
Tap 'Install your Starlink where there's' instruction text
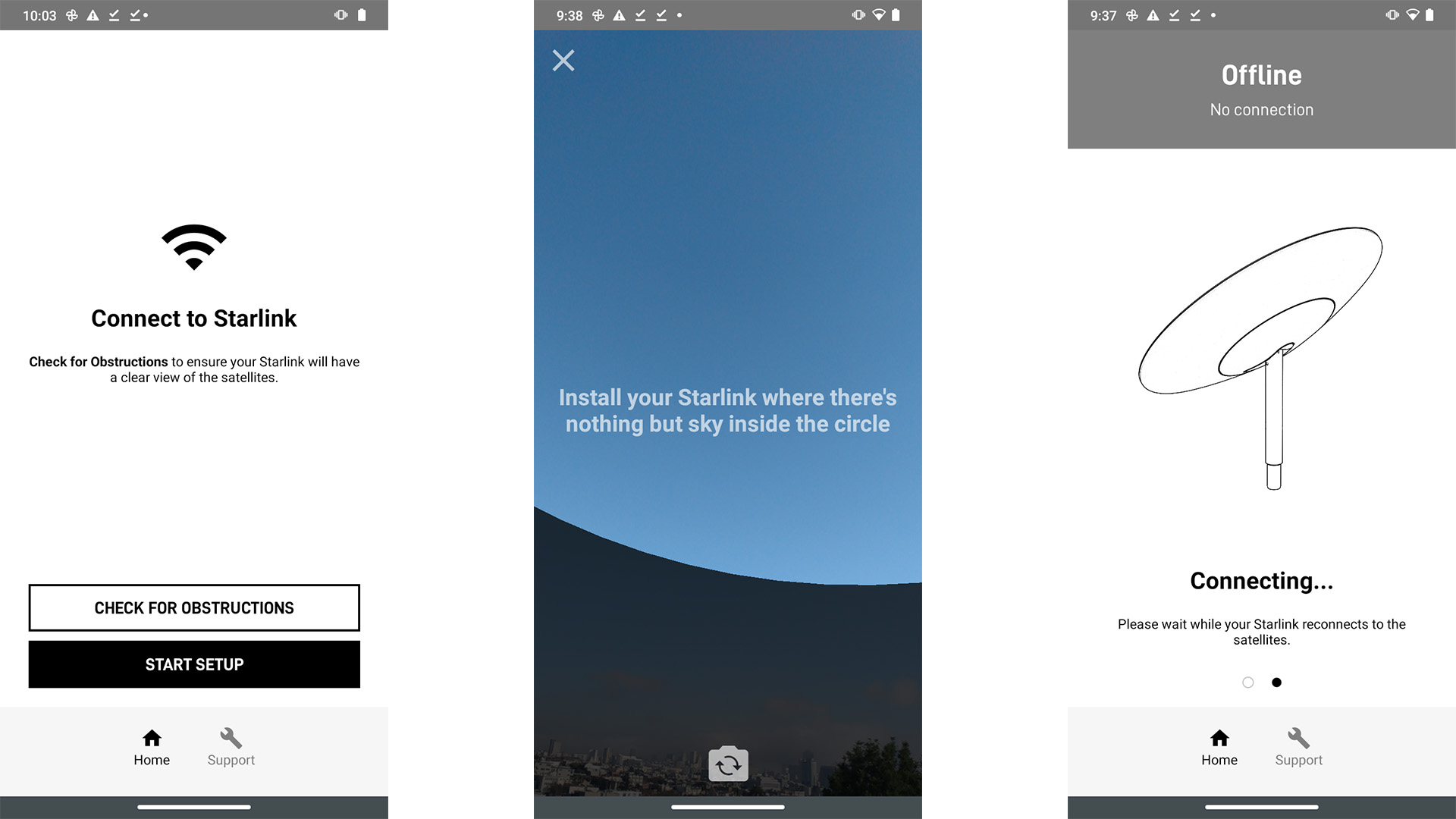728,397
